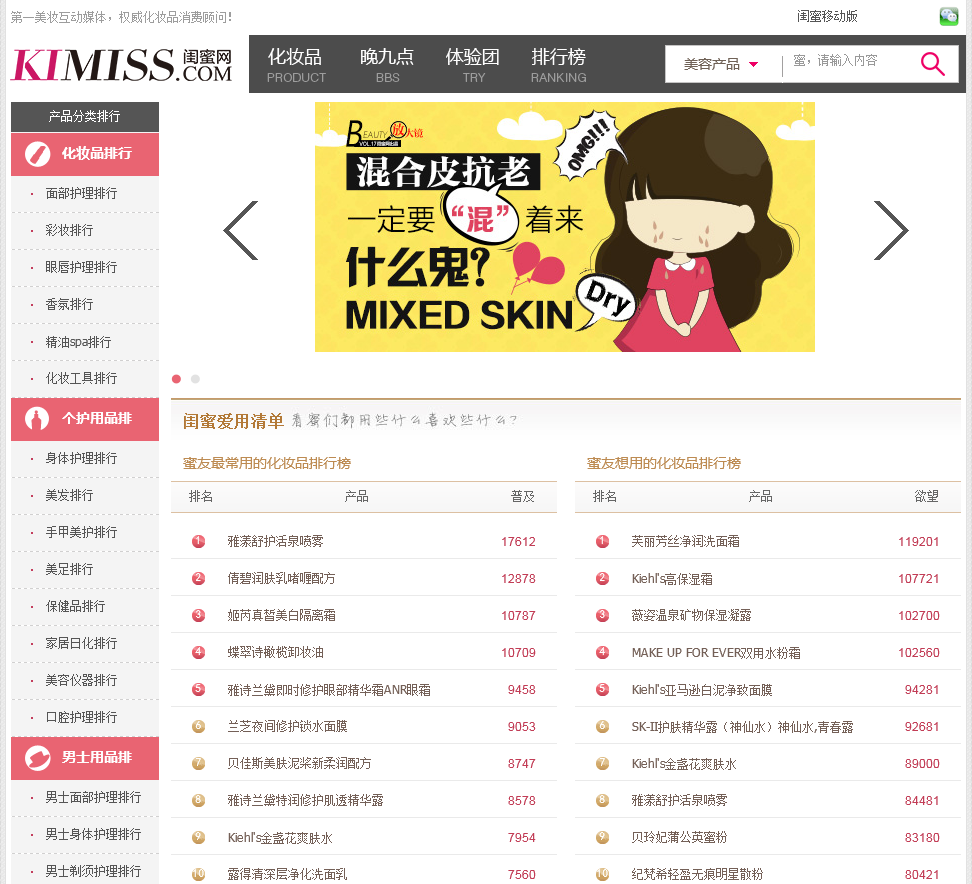Viewport: 972px width, 884px height.
Task: Select the first carousel dot
Action: coord(177,379)
